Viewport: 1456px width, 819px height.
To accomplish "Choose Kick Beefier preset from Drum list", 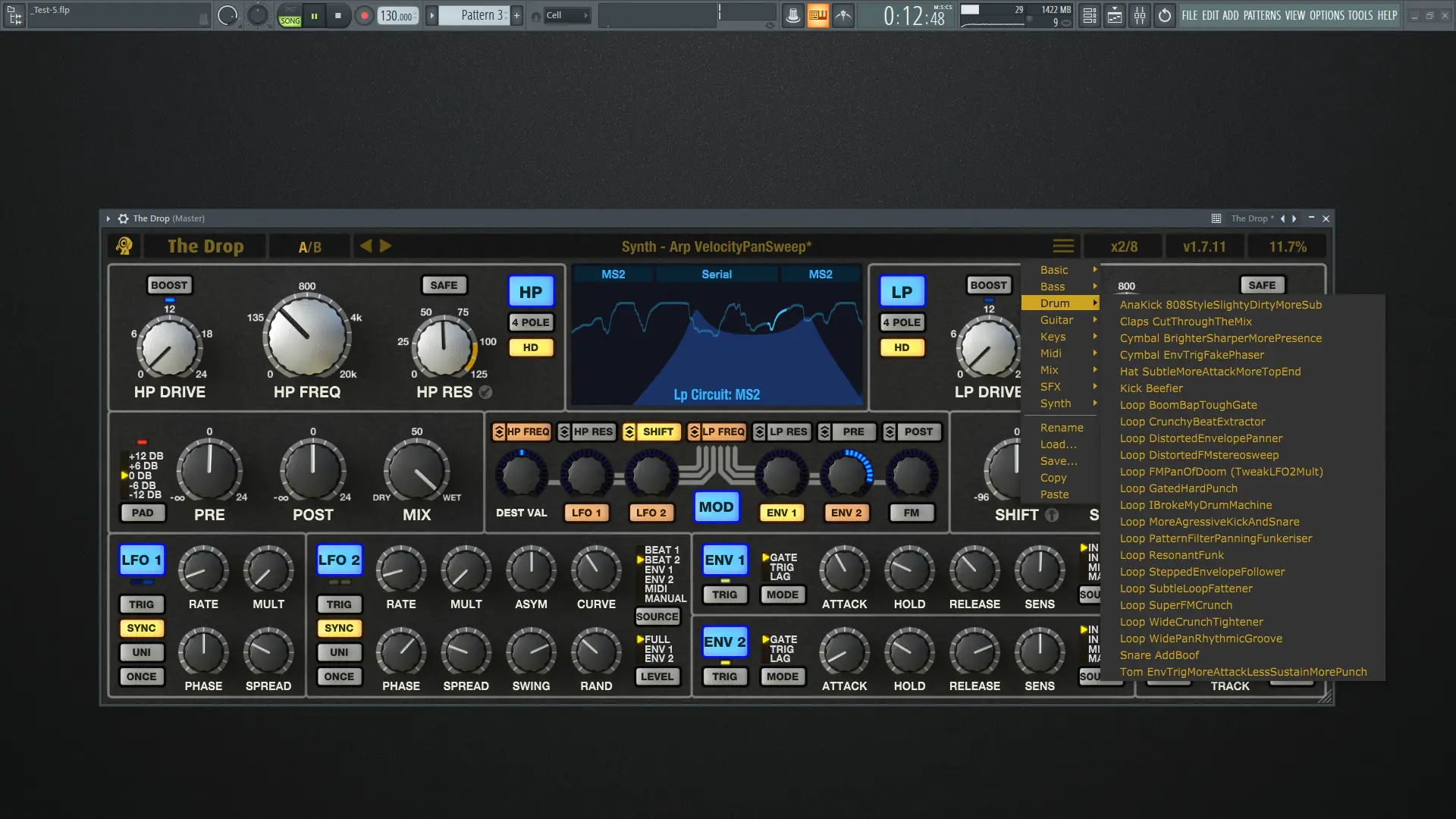I will (1151, 388).
